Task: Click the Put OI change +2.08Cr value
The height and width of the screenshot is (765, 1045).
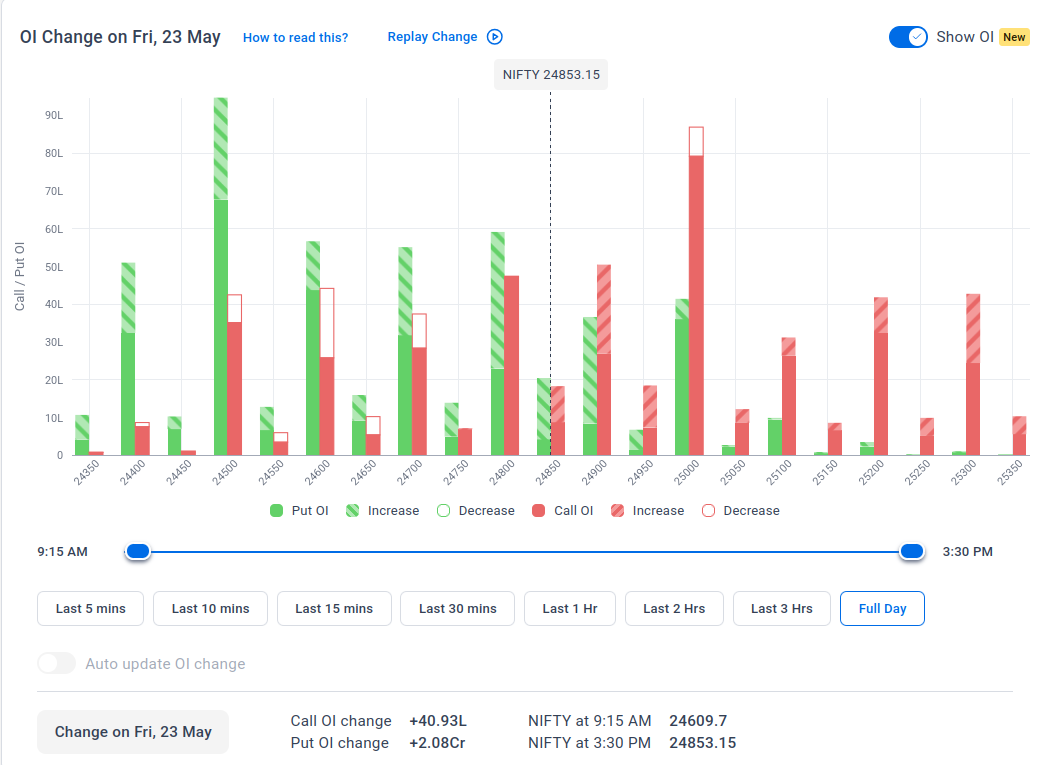Action: pyautogui.click(x=437, y=743)
